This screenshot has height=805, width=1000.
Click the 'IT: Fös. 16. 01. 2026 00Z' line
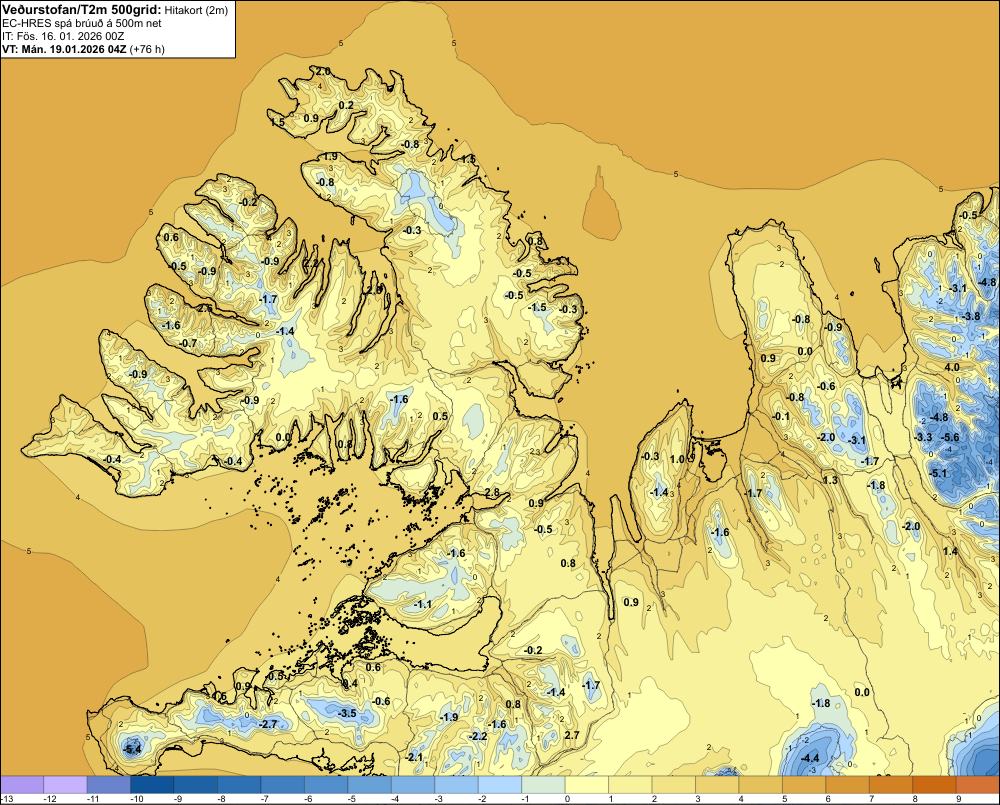[x=64, y=36]
